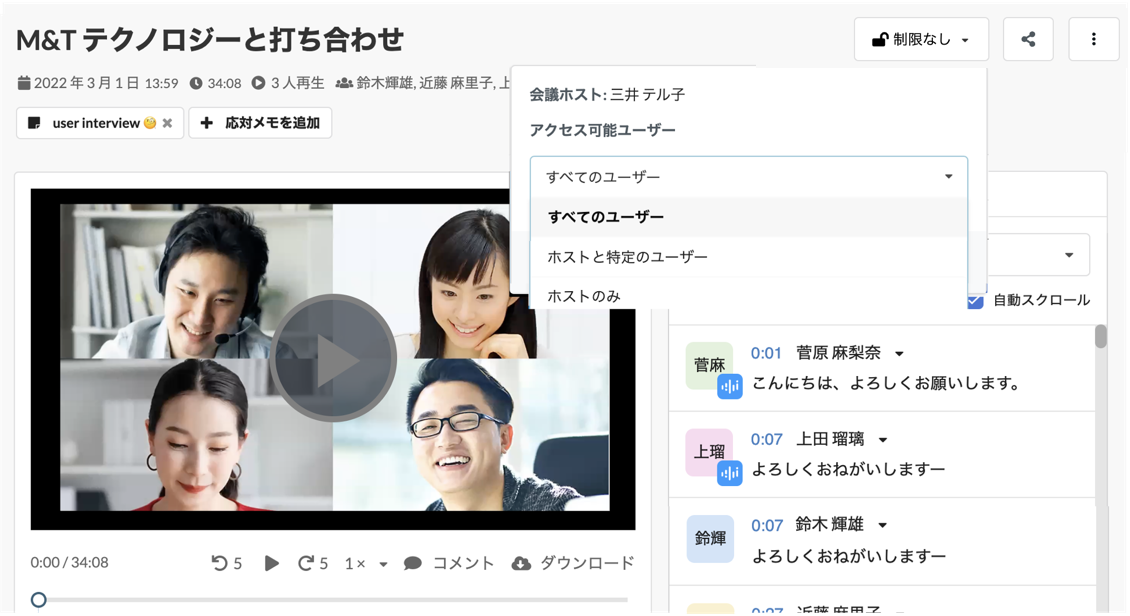Choose ホストと特定のユーザー option
Viewport: 1130px width, 616px height.
[627, 257]
